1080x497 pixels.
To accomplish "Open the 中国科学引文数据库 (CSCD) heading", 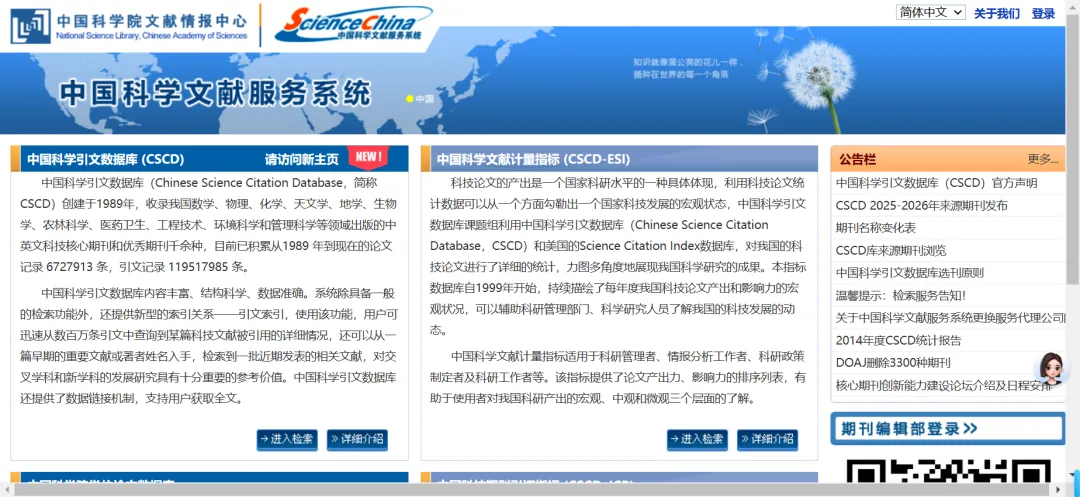I will 106,160.
